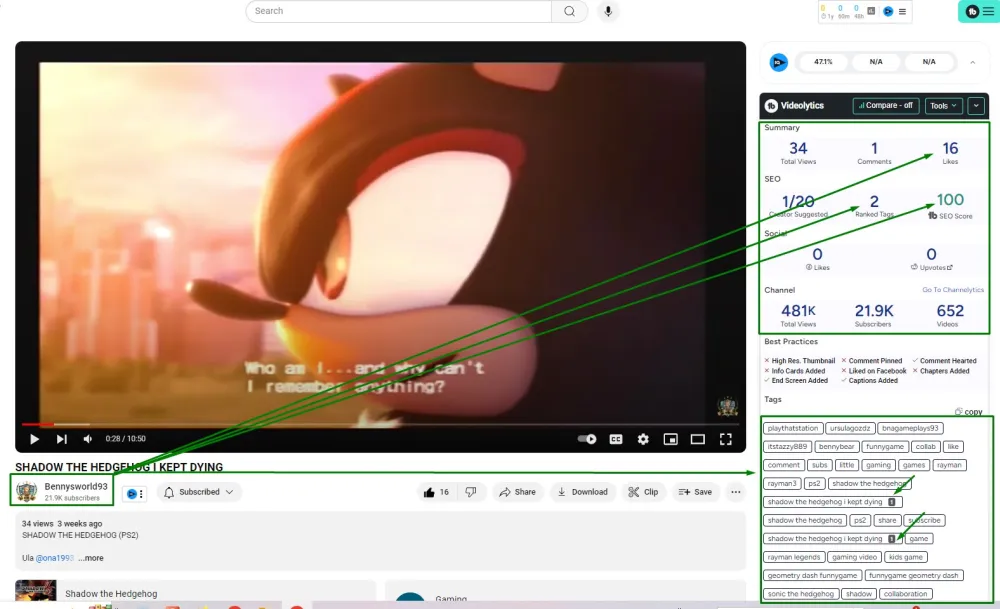This screenshot has height=609, width=1000.
Task: Open Shadow the Hedgehog game card
Action: coord(195,592)
